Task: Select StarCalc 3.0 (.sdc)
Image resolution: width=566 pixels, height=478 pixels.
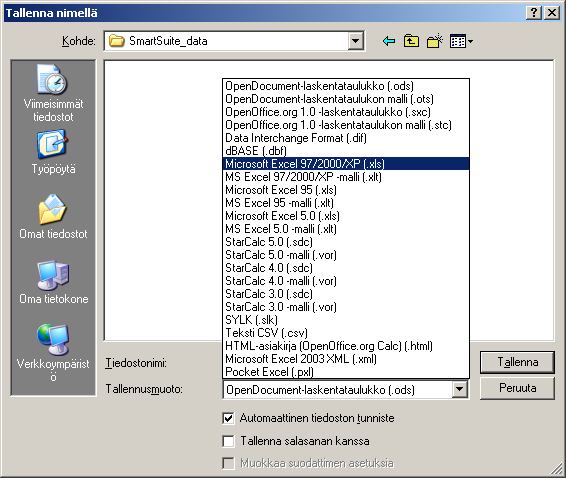Action: [346, 294]
